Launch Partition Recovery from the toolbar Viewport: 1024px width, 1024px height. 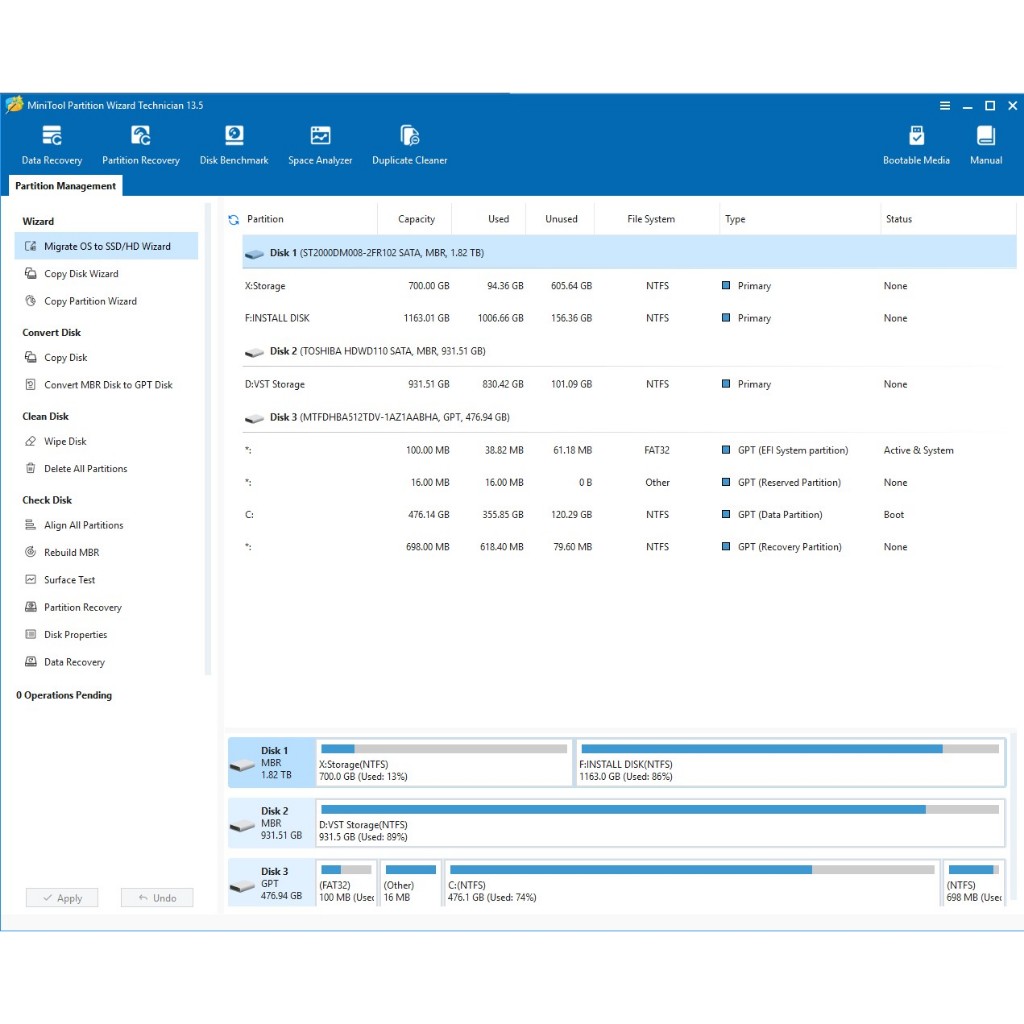tap(141, 144)
